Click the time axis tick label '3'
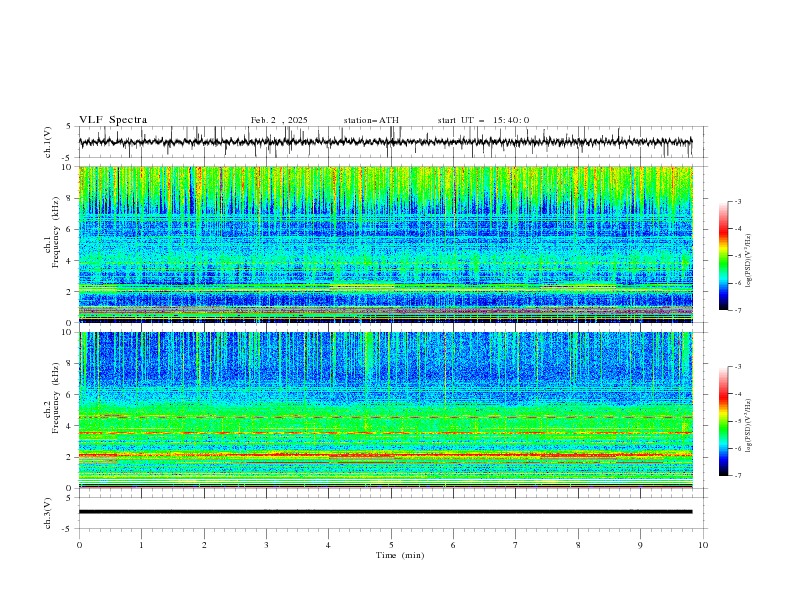792x612 pixels. 266,545
